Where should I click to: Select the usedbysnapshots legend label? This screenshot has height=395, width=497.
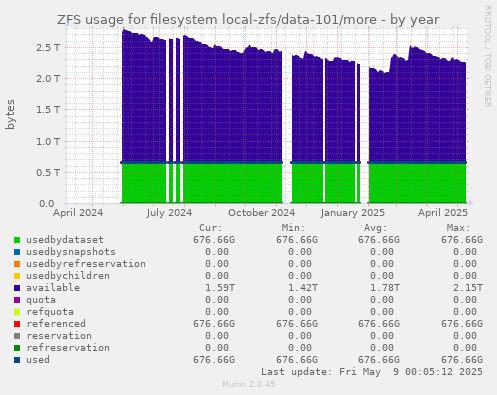click(71, 252)
